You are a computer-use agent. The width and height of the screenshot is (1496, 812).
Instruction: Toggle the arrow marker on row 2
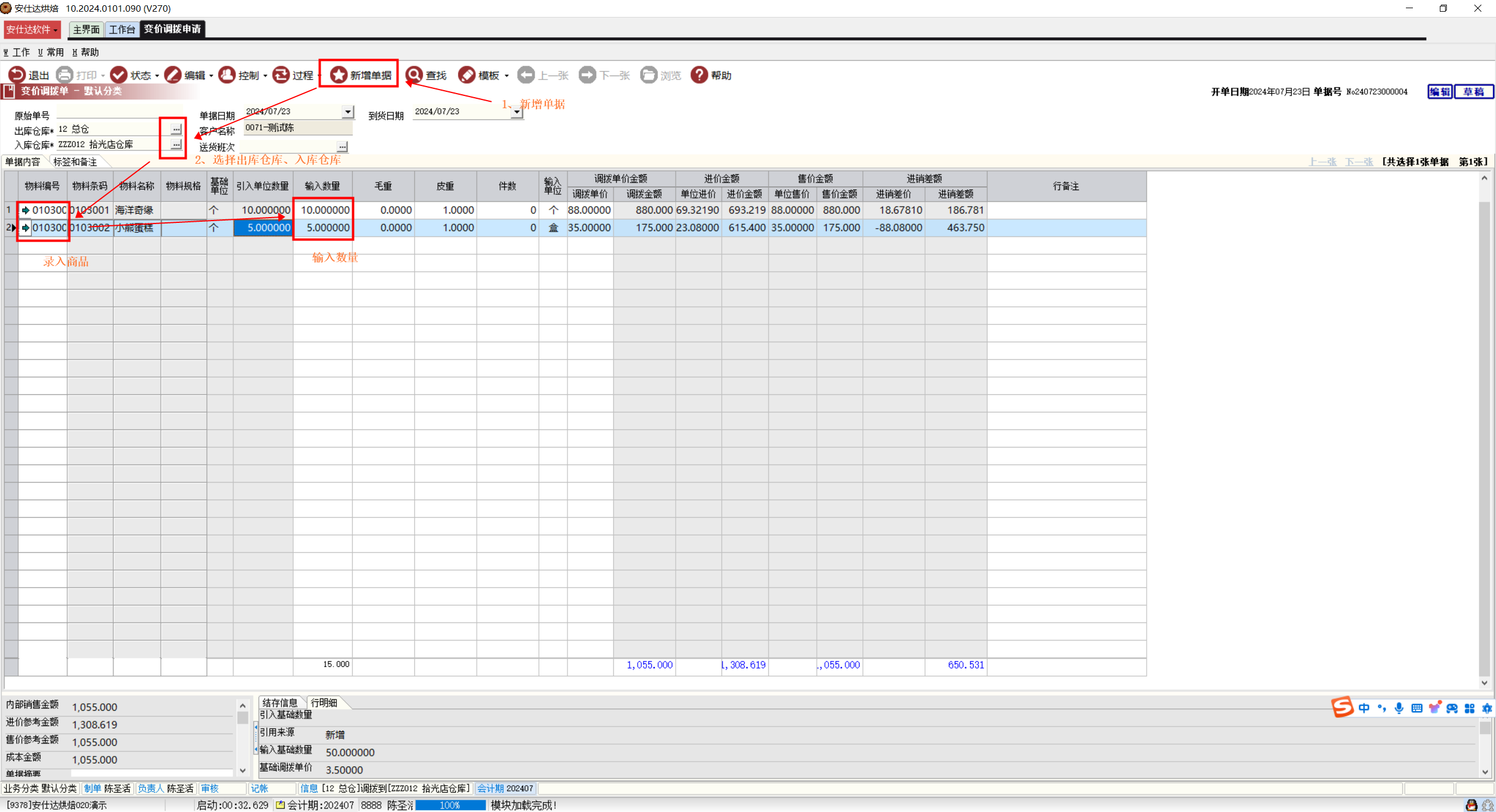tap(26, 228)
